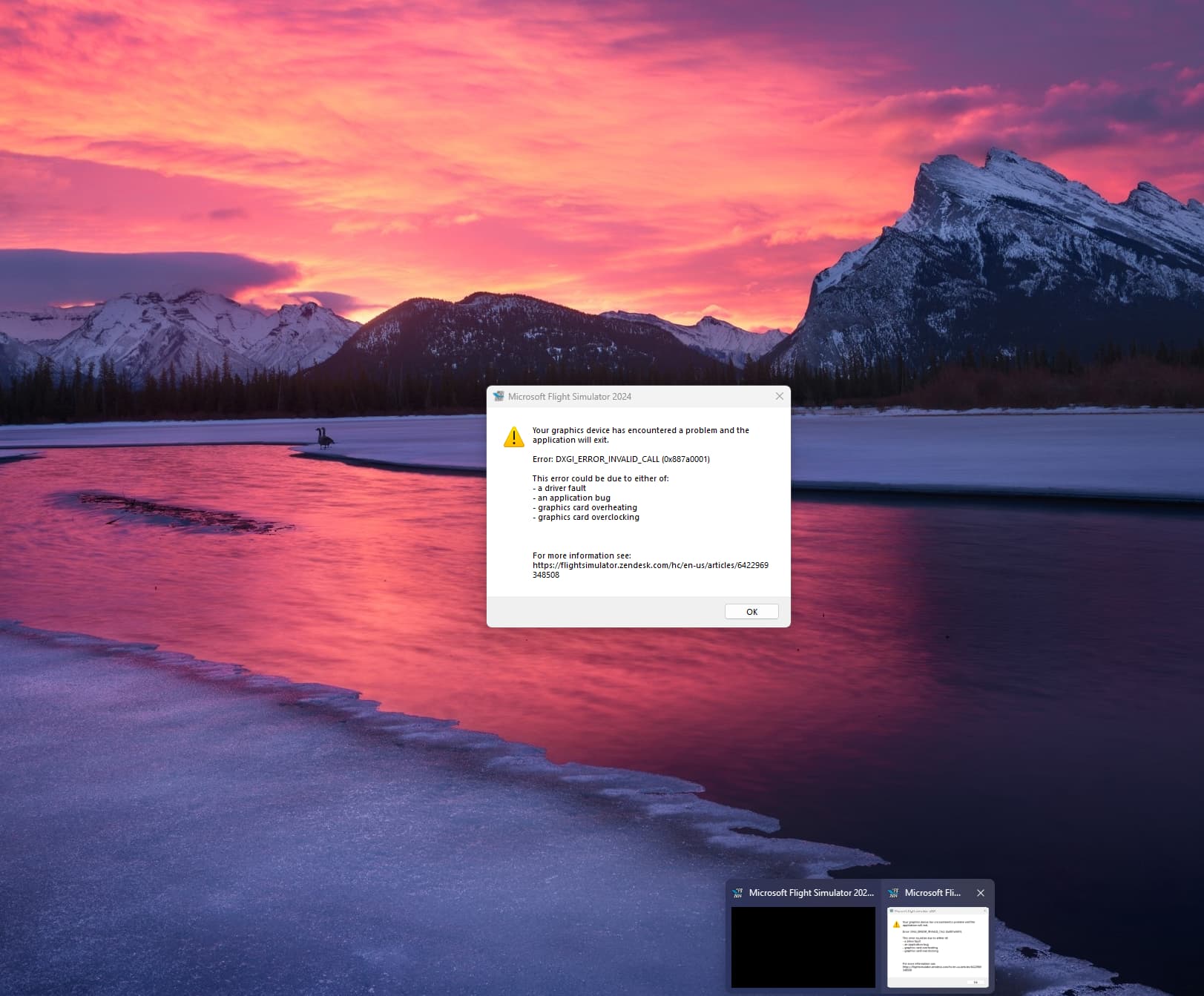Click the 'a driver fault' line
The height and width of the screenshot is (996, 1204).
click(559, 488)
